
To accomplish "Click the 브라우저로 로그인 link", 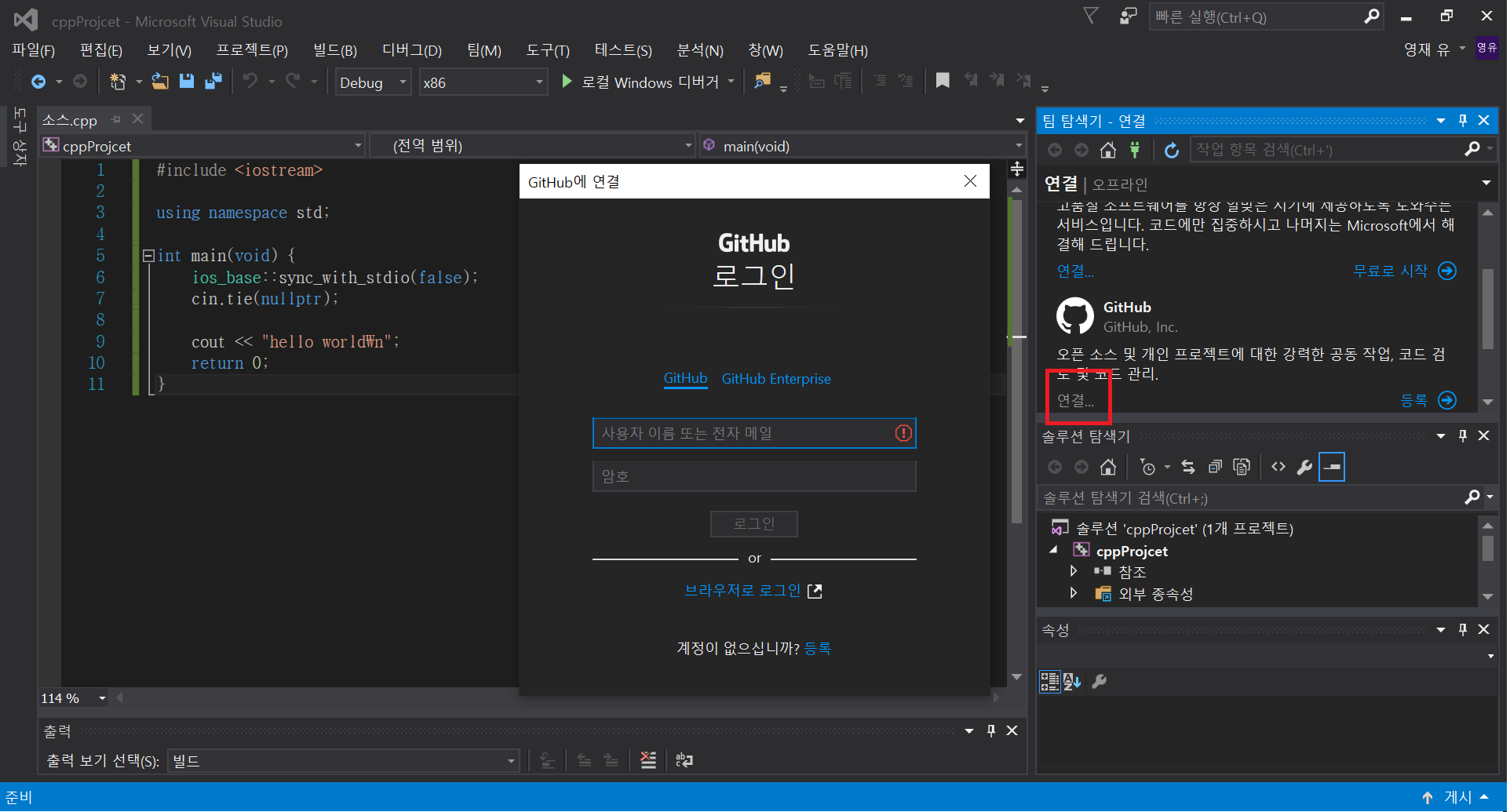I will coord(742,591).
